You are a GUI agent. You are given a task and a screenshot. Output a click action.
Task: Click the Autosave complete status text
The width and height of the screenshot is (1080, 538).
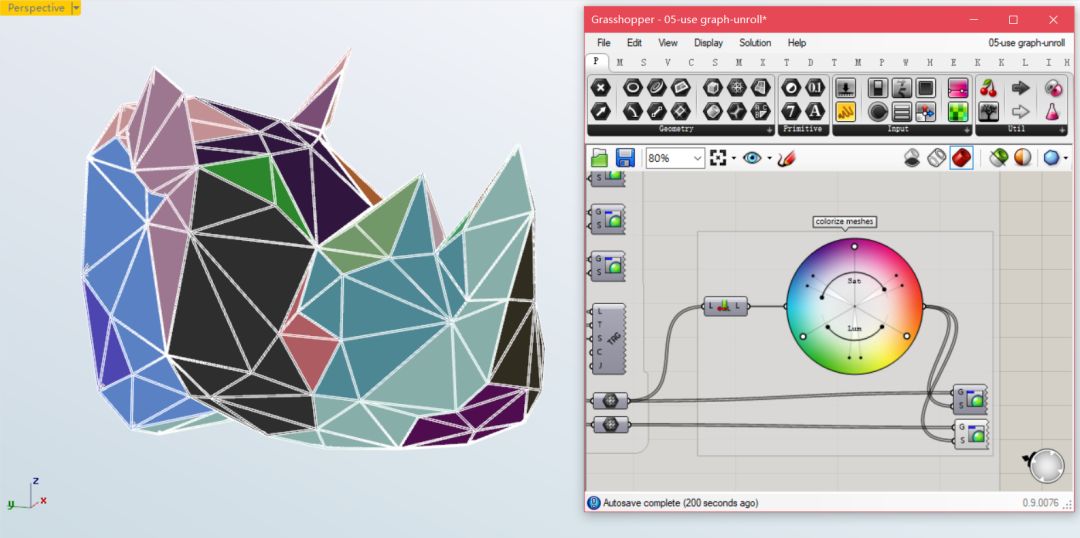(681, 503)
